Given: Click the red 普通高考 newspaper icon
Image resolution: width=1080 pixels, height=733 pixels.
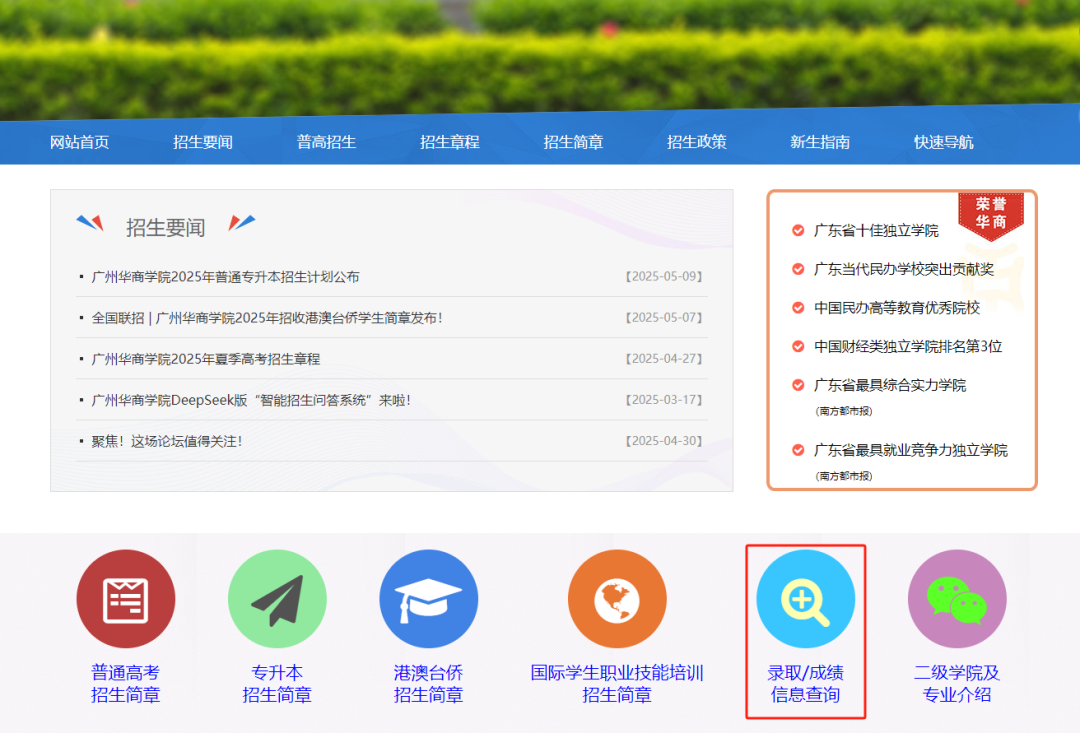Looking at the screenshot, I should click(126, 599).
